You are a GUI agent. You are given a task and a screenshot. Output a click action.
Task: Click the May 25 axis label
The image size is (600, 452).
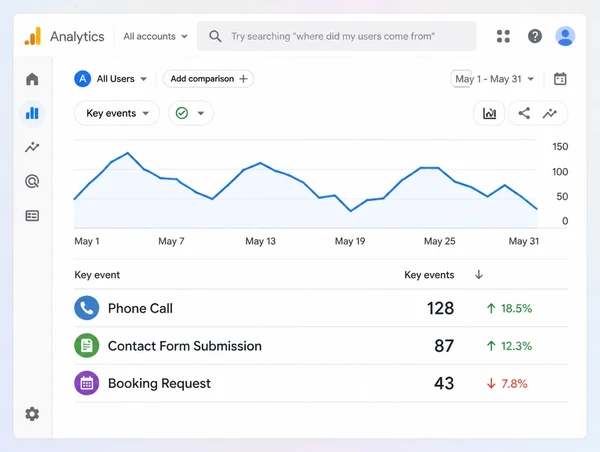coord(440,241)
